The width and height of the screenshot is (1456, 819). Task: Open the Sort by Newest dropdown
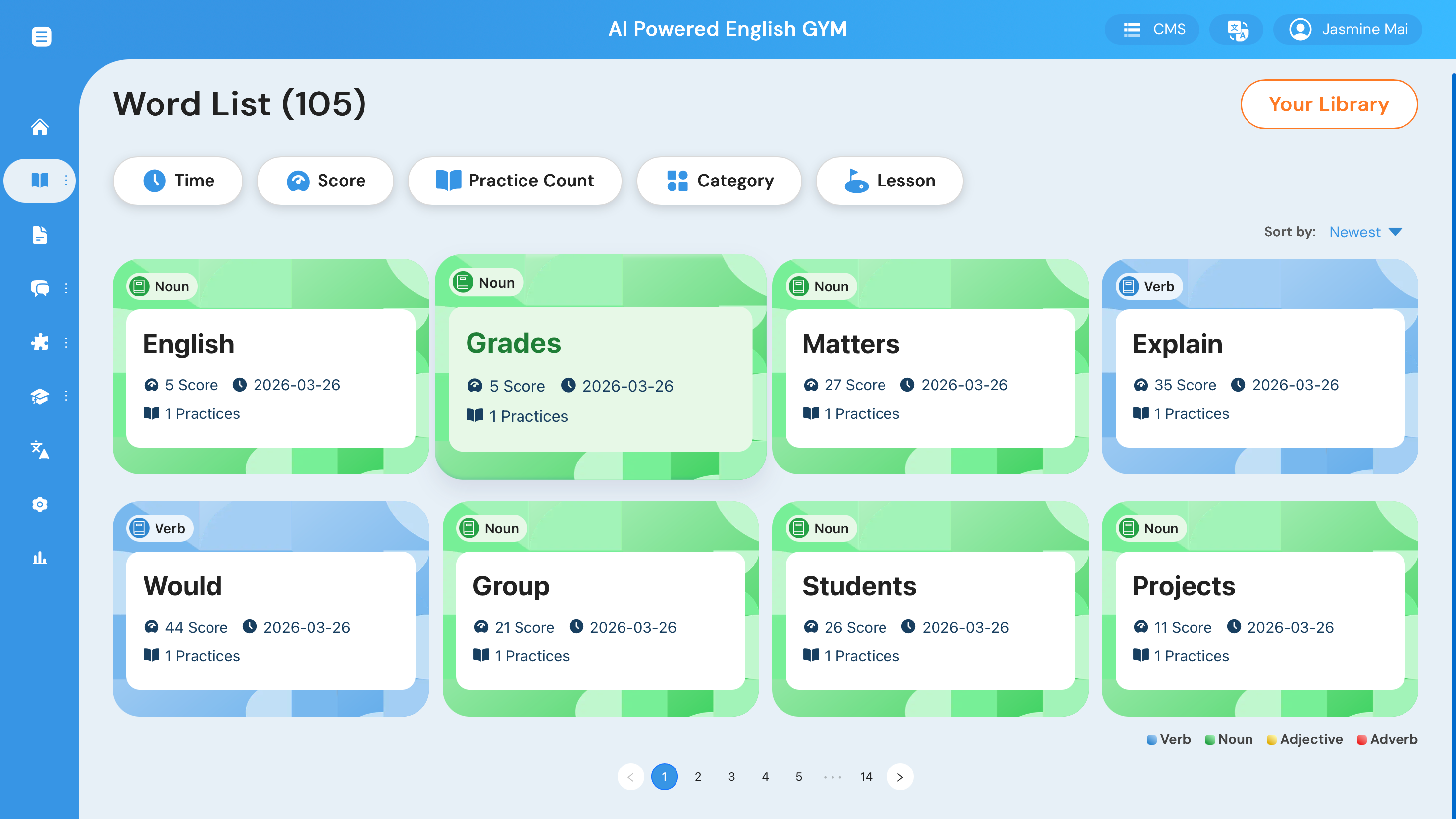click(x=1365, y=232)
